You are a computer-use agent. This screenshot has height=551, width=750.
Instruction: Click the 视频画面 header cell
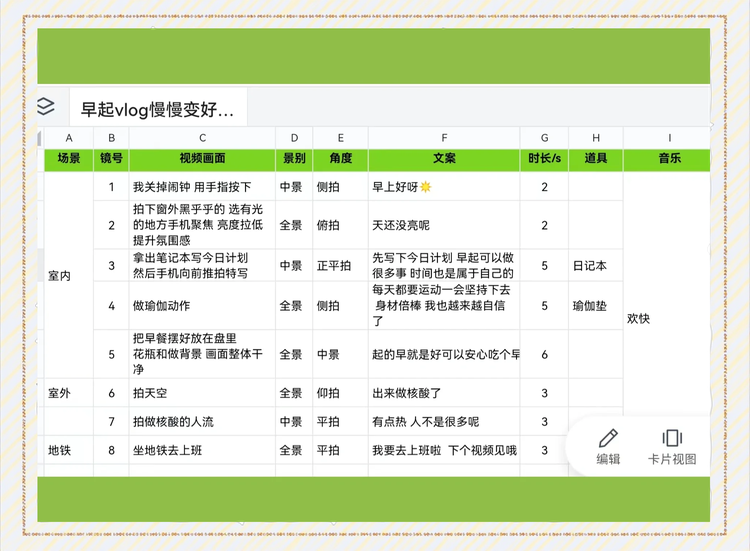tap(202, 160)
